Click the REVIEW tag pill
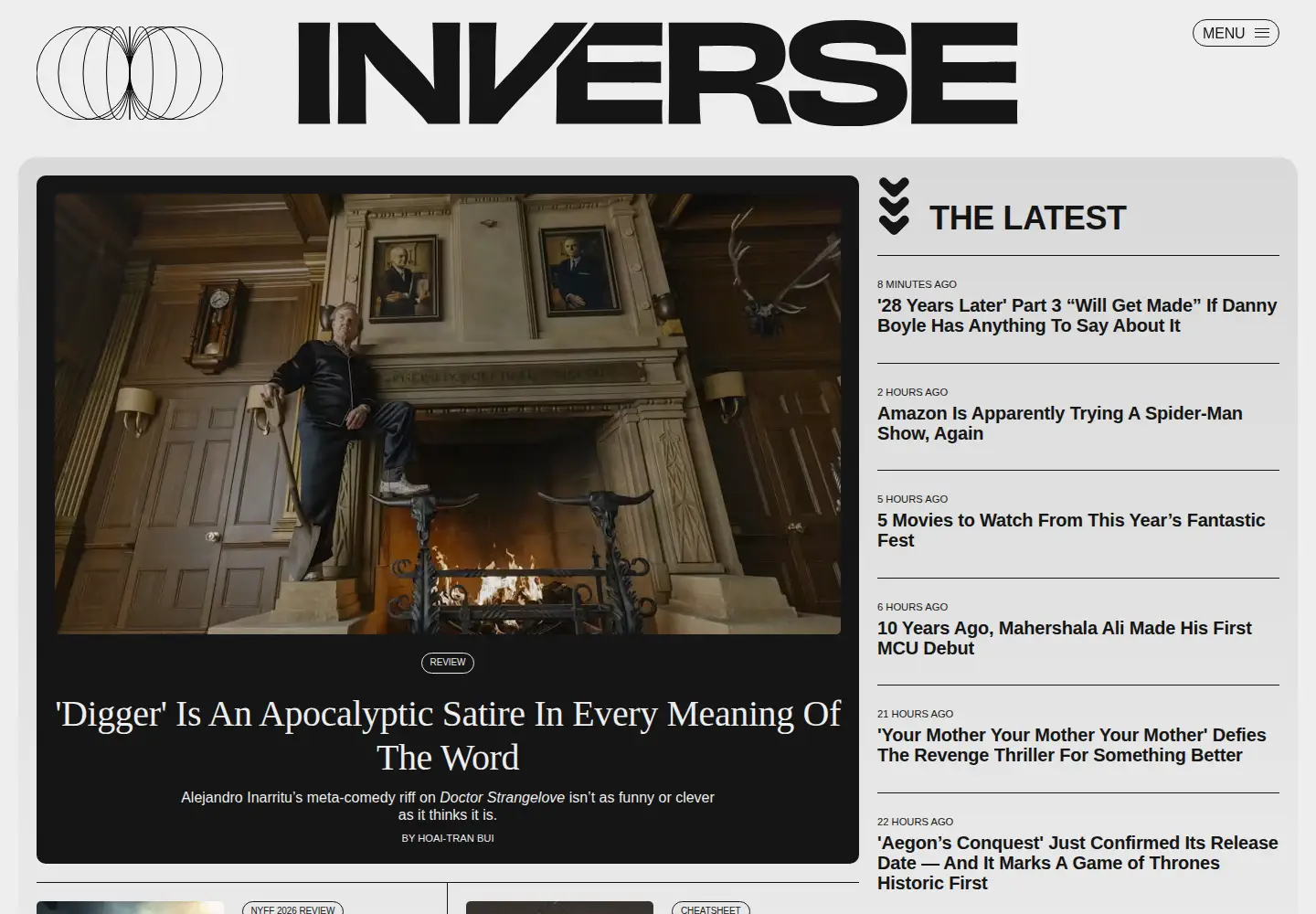 (x=448, y=663)
